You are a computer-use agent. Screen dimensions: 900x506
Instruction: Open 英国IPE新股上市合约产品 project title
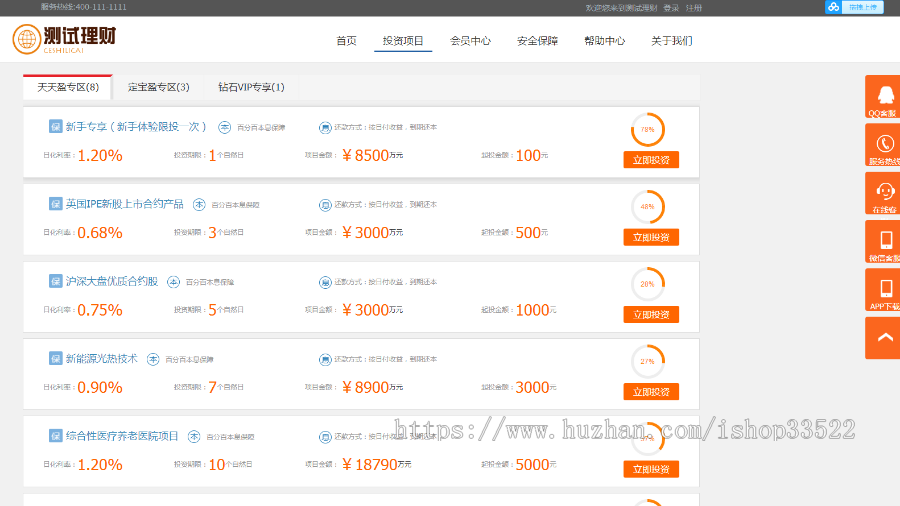point(125,204)
